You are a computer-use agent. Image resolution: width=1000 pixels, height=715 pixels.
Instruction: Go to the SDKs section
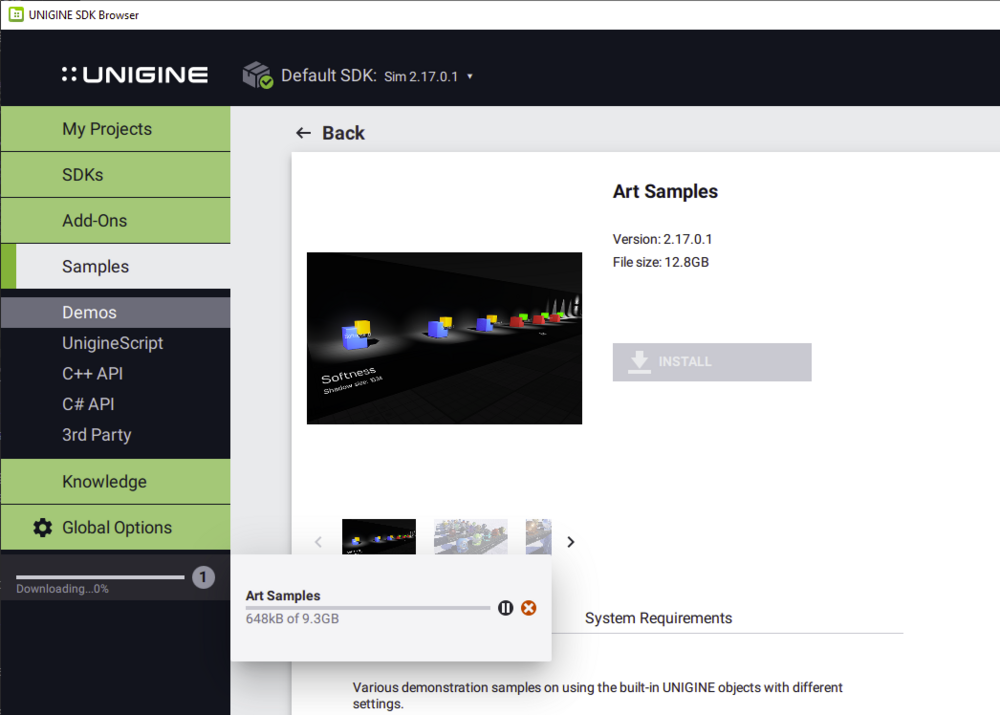click(83, 175)
